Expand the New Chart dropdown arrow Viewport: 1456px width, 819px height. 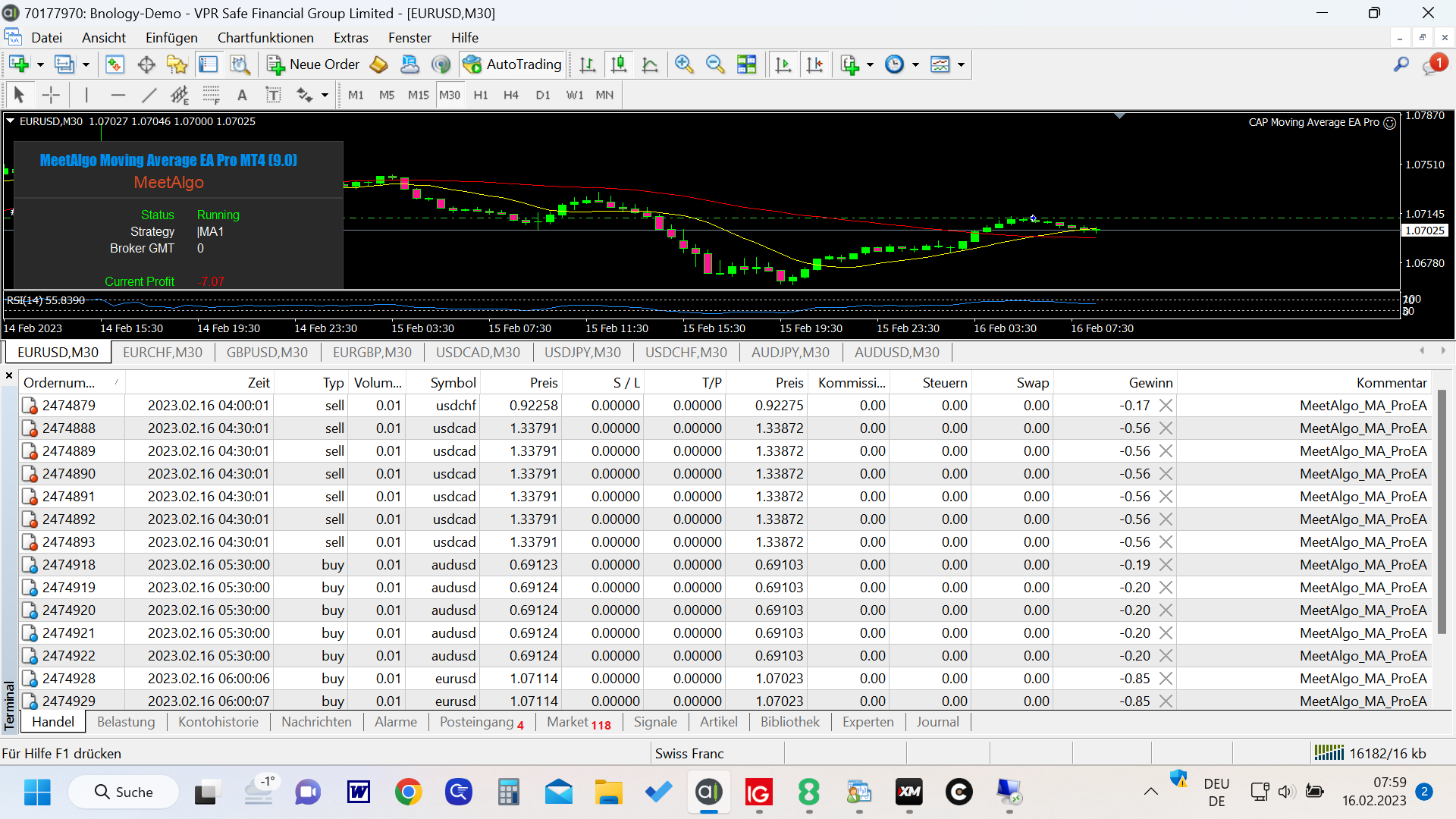(40, 64)
